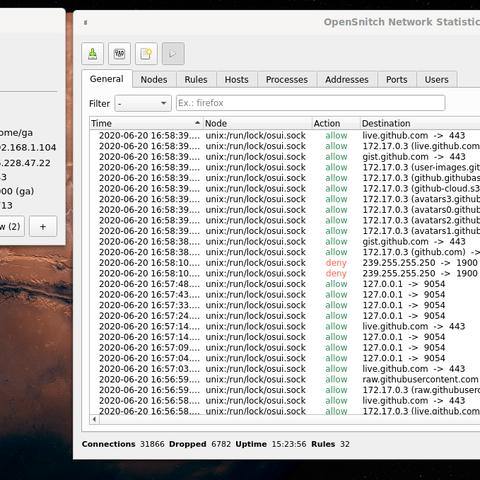480x480 pixels.
Task: Click node 'unix:/run/lock/osui.sock' in 16:57:24 row
Action: point(255,316)
